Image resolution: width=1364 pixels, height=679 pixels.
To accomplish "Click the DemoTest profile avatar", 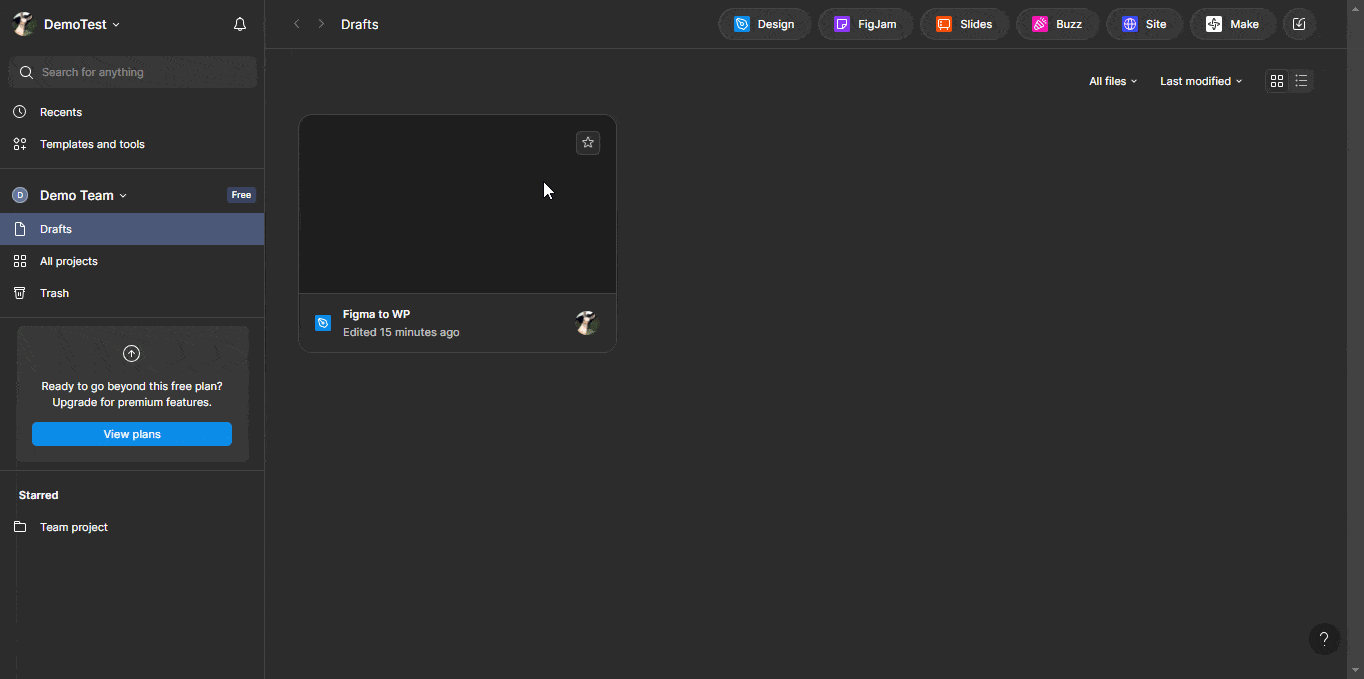I will (x=23, y=24).
